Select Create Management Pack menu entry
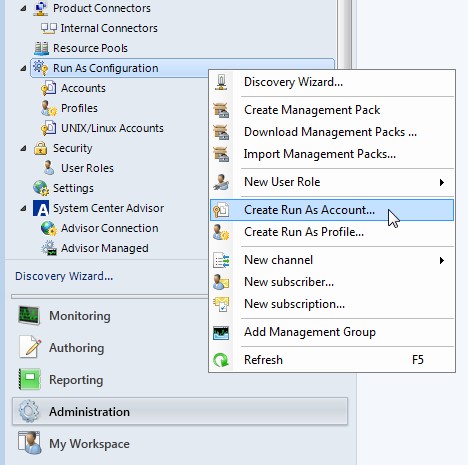The width and height of the screenshot is (468, 465). click(332, 110)
